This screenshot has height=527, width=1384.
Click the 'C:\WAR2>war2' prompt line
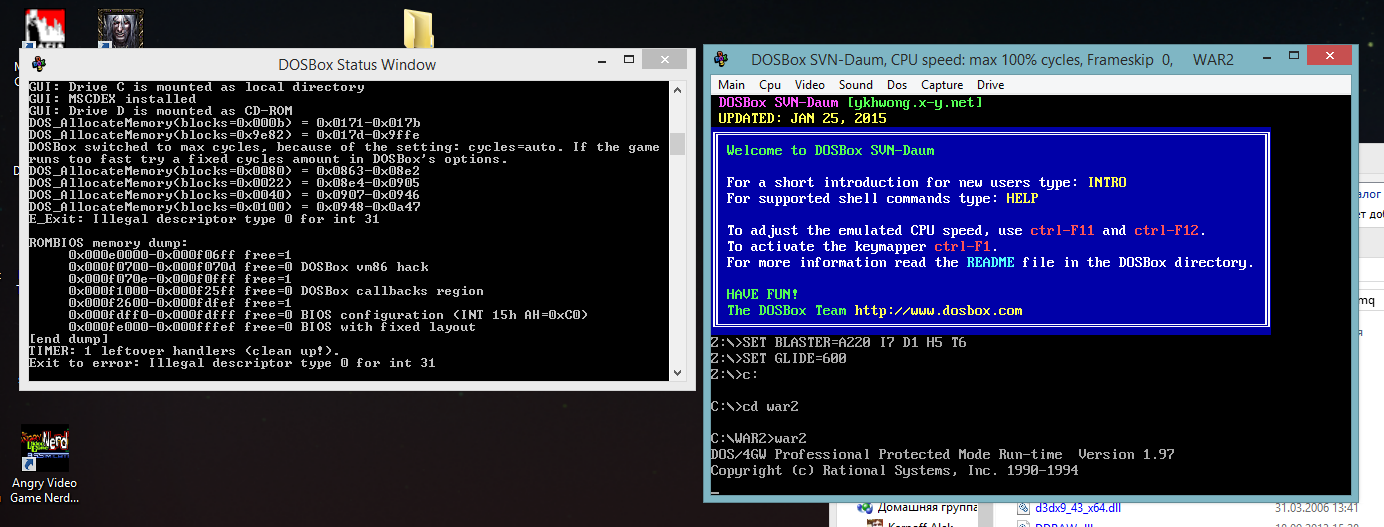[x=759, y=438]
